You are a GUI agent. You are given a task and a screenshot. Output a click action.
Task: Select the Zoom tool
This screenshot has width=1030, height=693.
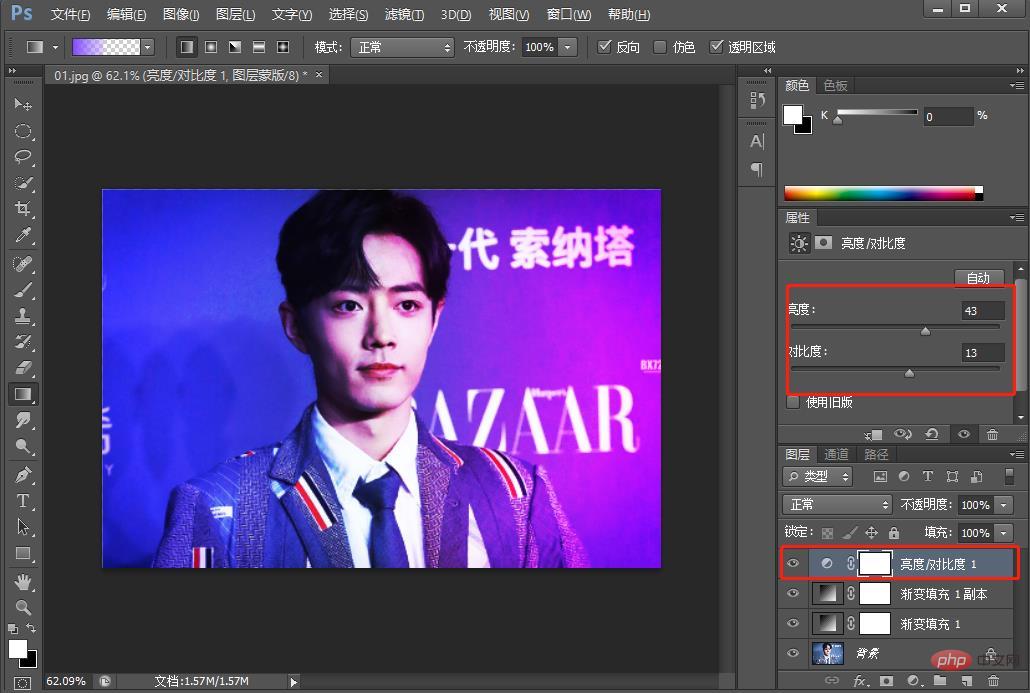pos(22,608)
